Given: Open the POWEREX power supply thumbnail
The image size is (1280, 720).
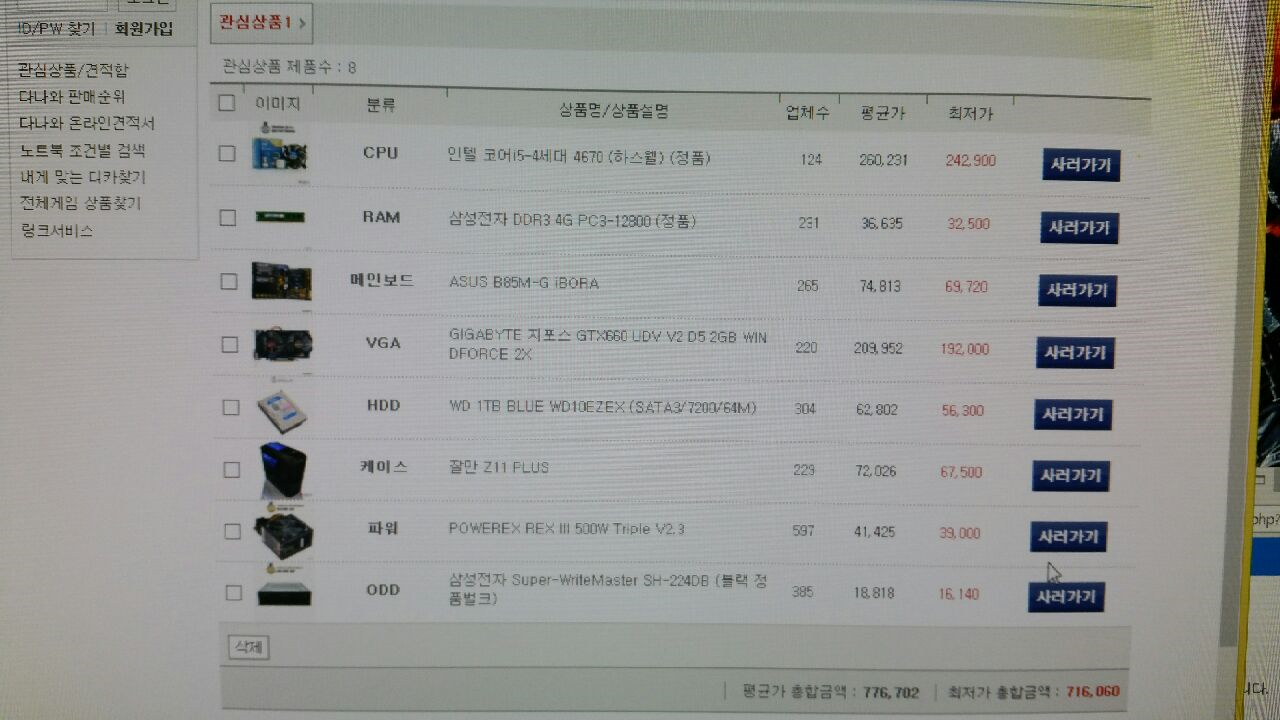Looking at the screenshot, I should [x=283, y=535].
